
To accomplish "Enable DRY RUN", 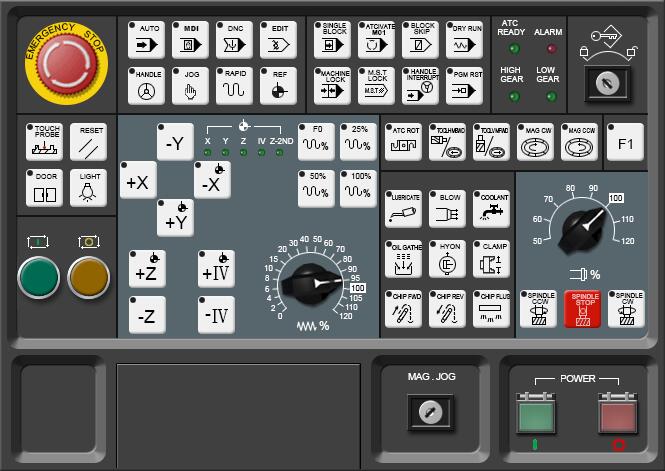I will click(464, 39).
